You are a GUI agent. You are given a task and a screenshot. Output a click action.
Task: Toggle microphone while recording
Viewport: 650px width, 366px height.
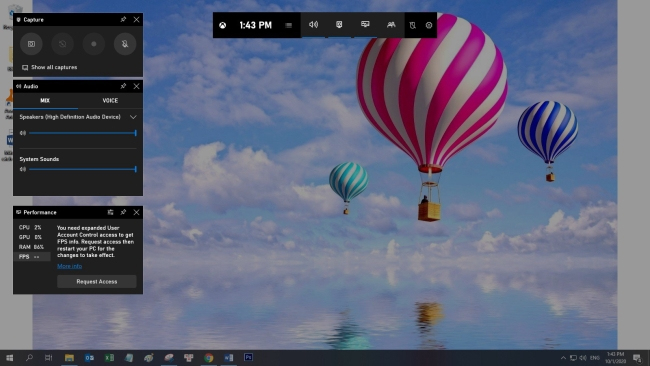pyautogui.click(x=125, y=44)
